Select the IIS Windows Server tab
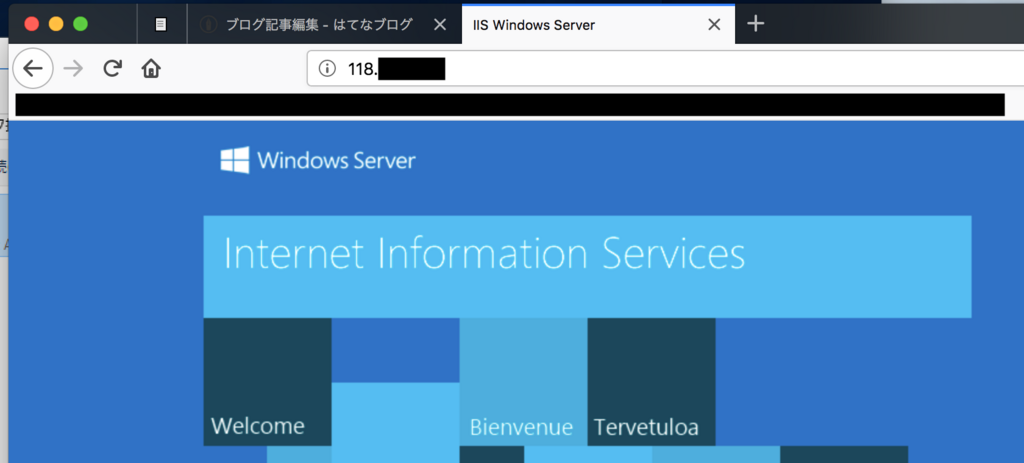Viewport: 1024px width, 463px height. (x=598, y=25)
